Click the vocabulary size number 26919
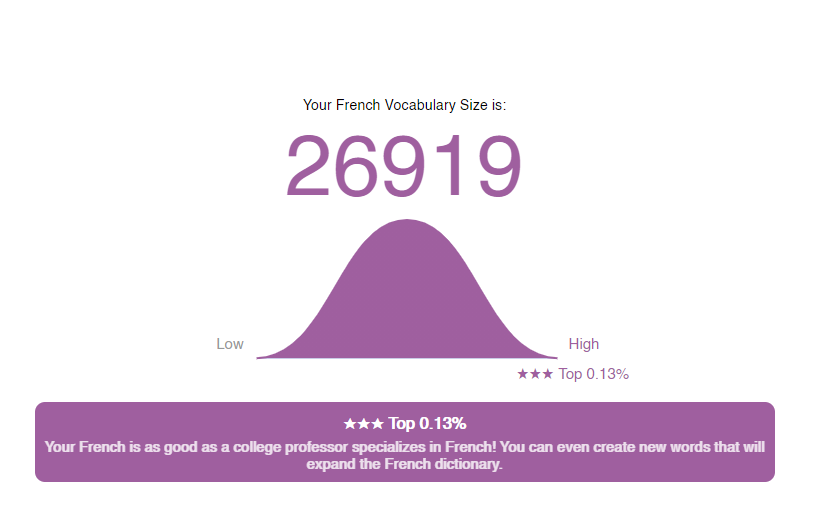827x505 pixels. pos(403,166)
